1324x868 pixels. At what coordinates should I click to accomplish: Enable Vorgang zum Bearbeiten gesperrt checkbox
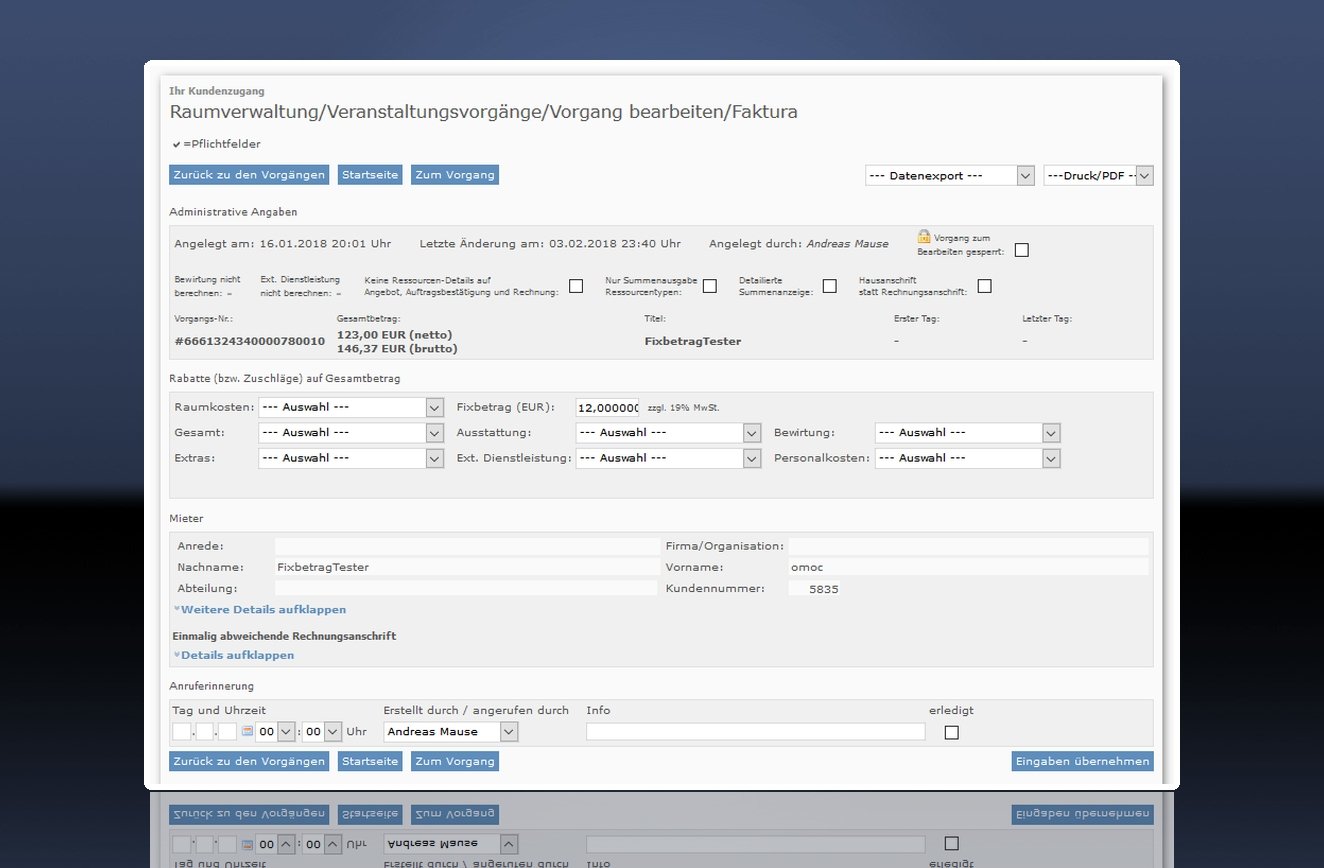pyautogui.click(x=1021, y=250)
